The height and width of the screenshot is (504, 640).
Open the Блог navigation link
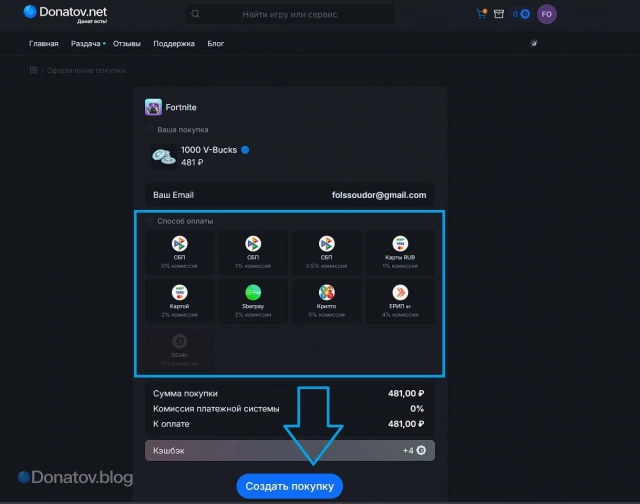coord(216,44)
